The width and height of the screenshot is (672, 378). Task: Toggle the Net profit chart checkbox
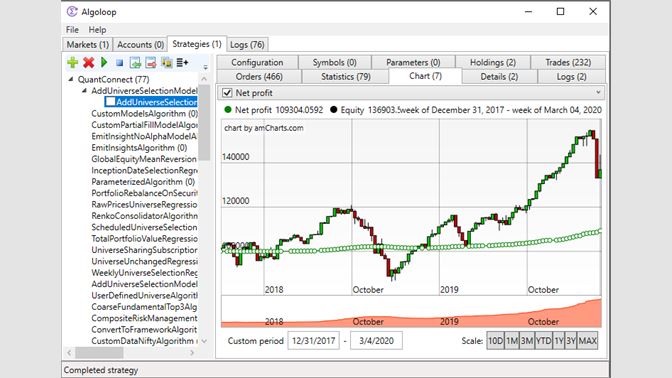coord(227,93)
